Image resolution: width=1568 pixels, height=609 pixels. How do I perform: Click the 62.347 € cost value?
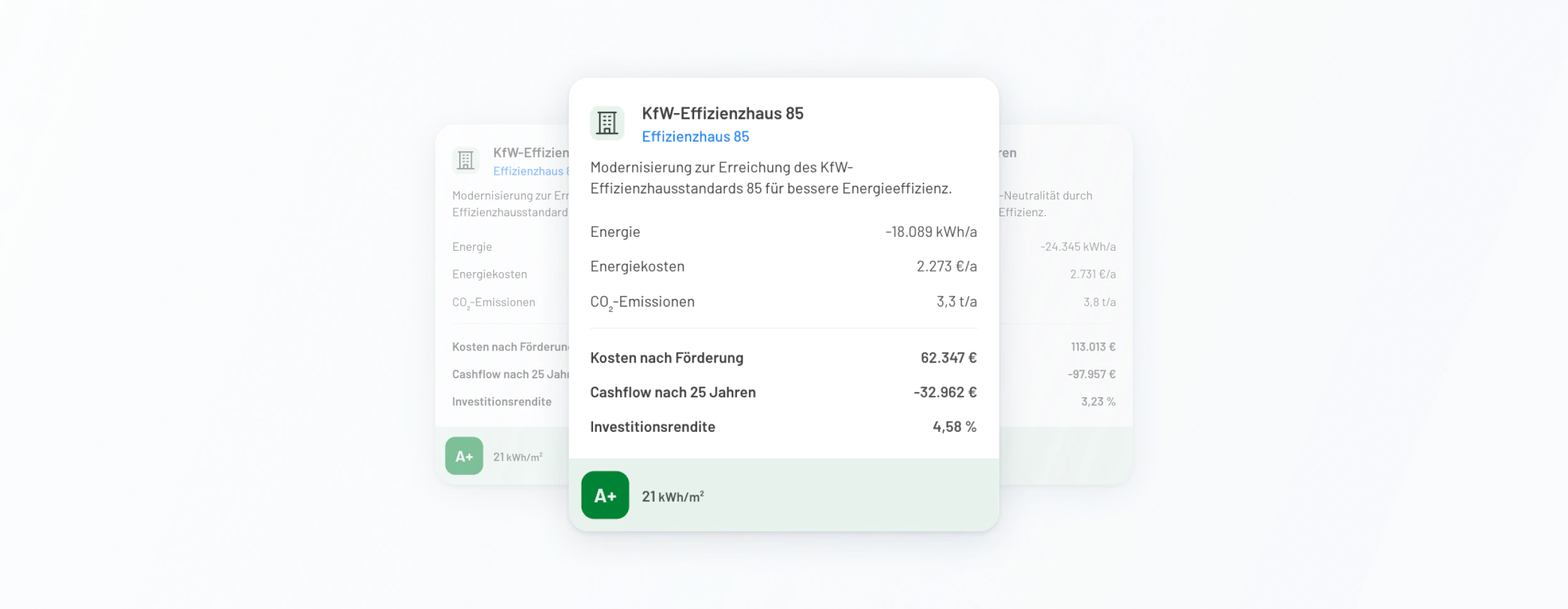949,358
